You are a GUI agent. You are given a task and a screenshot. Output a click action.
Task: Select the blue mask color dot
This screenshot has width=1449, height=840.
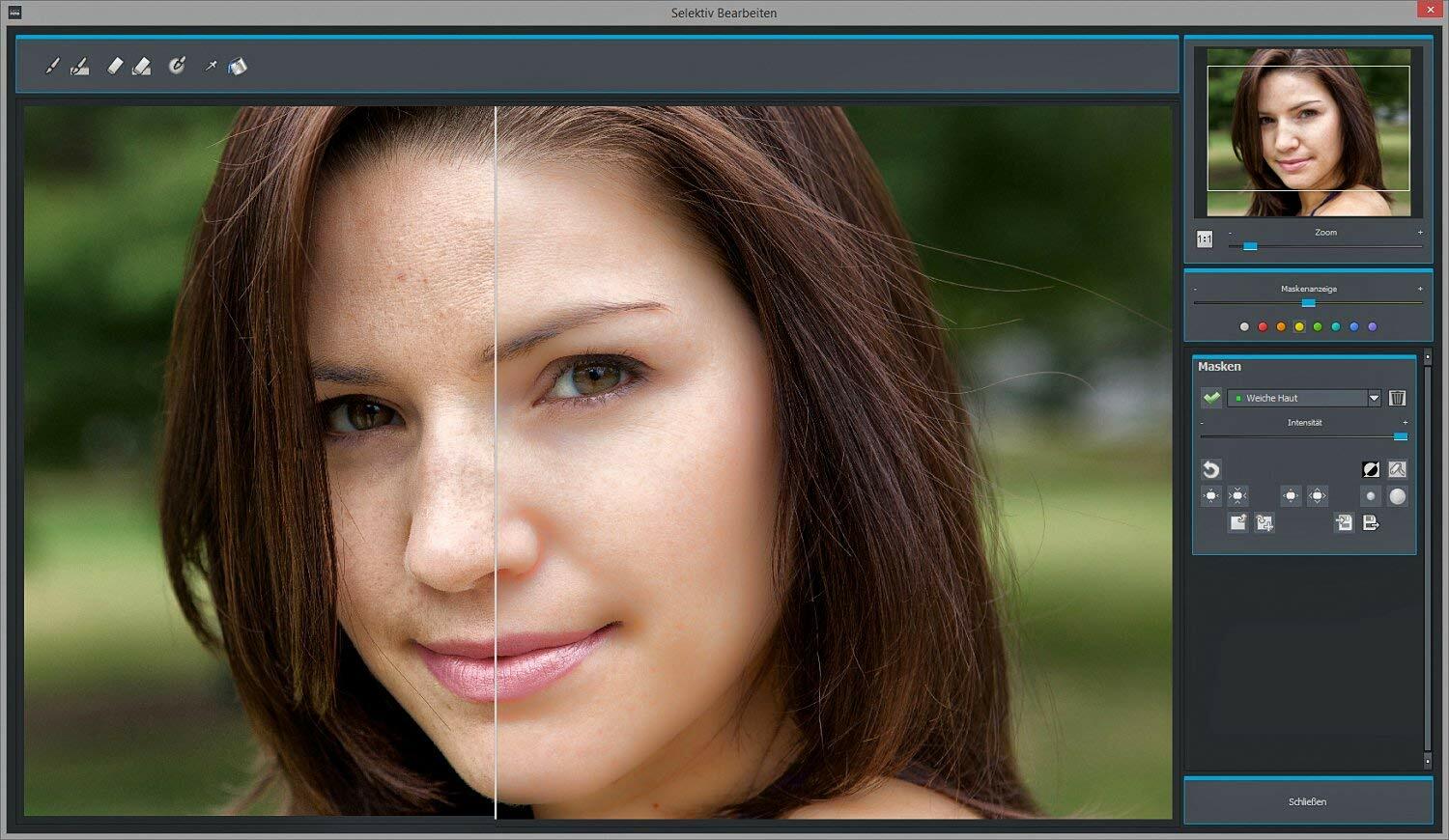pyautogui.click(x=1354, y=327)
